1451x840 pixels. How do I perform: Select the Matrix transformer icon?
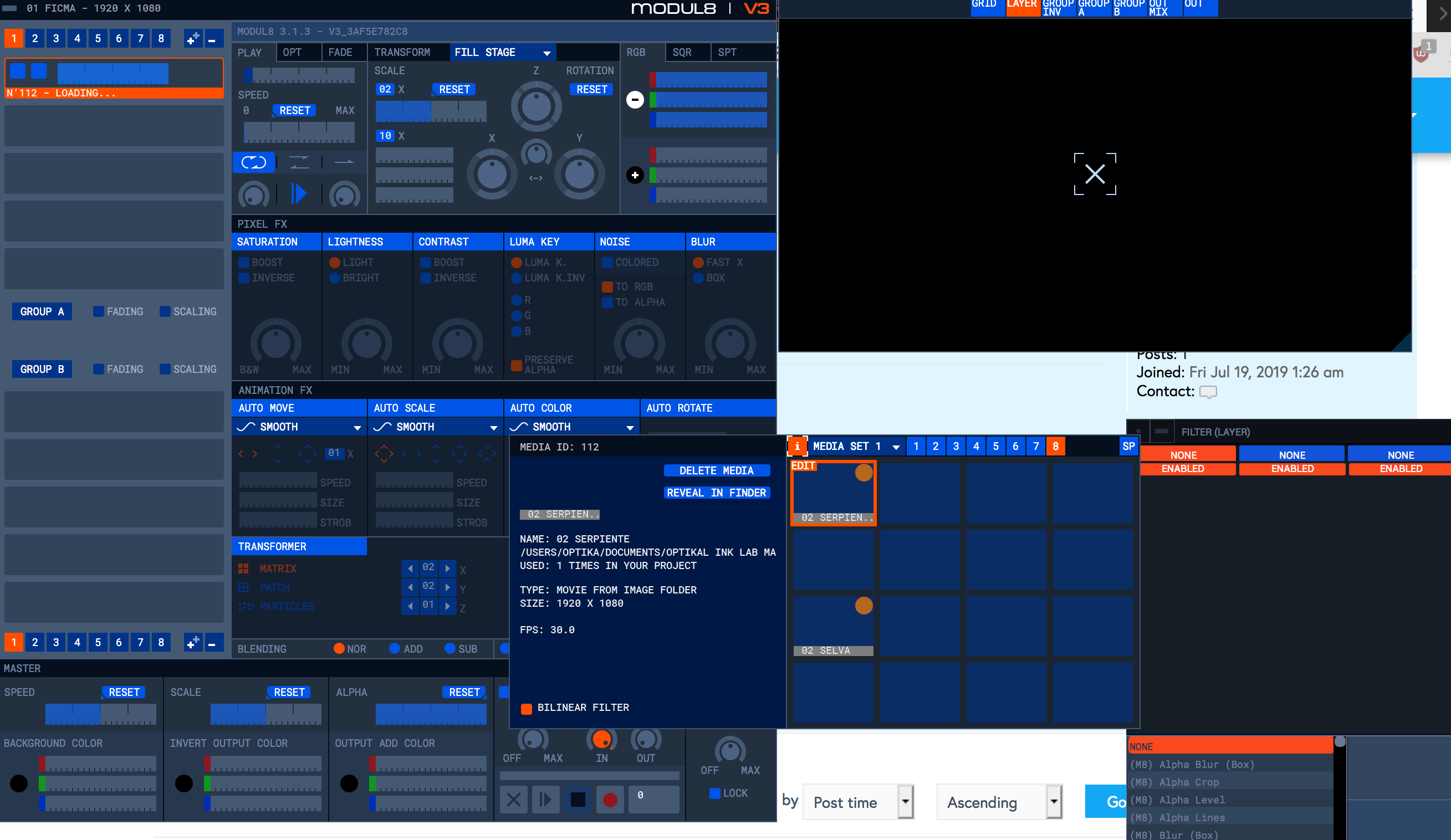coord(243,568)
